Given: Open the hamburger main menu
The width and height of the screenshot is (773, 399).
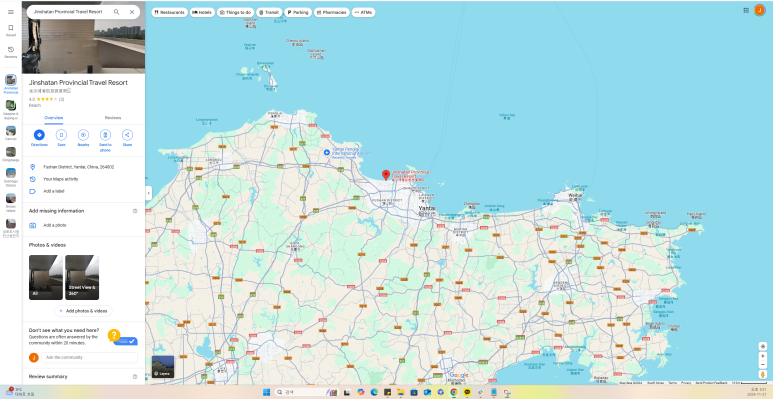Looking at the screenshot, I should 11,12.
